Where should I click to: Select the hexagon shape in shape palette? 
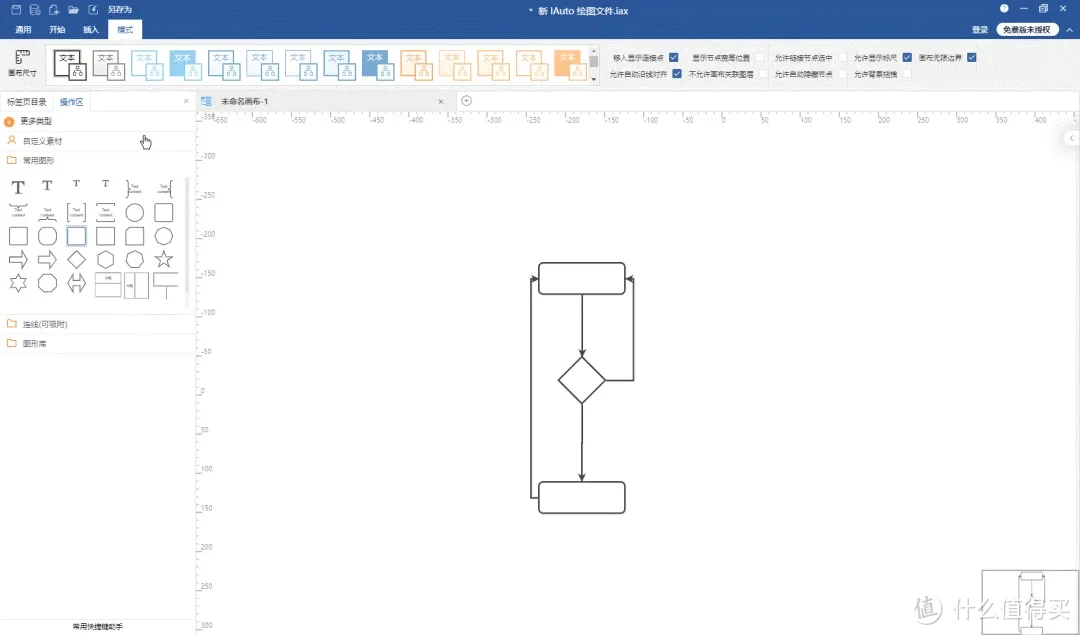pyautogui.click(x=105, y=260)
